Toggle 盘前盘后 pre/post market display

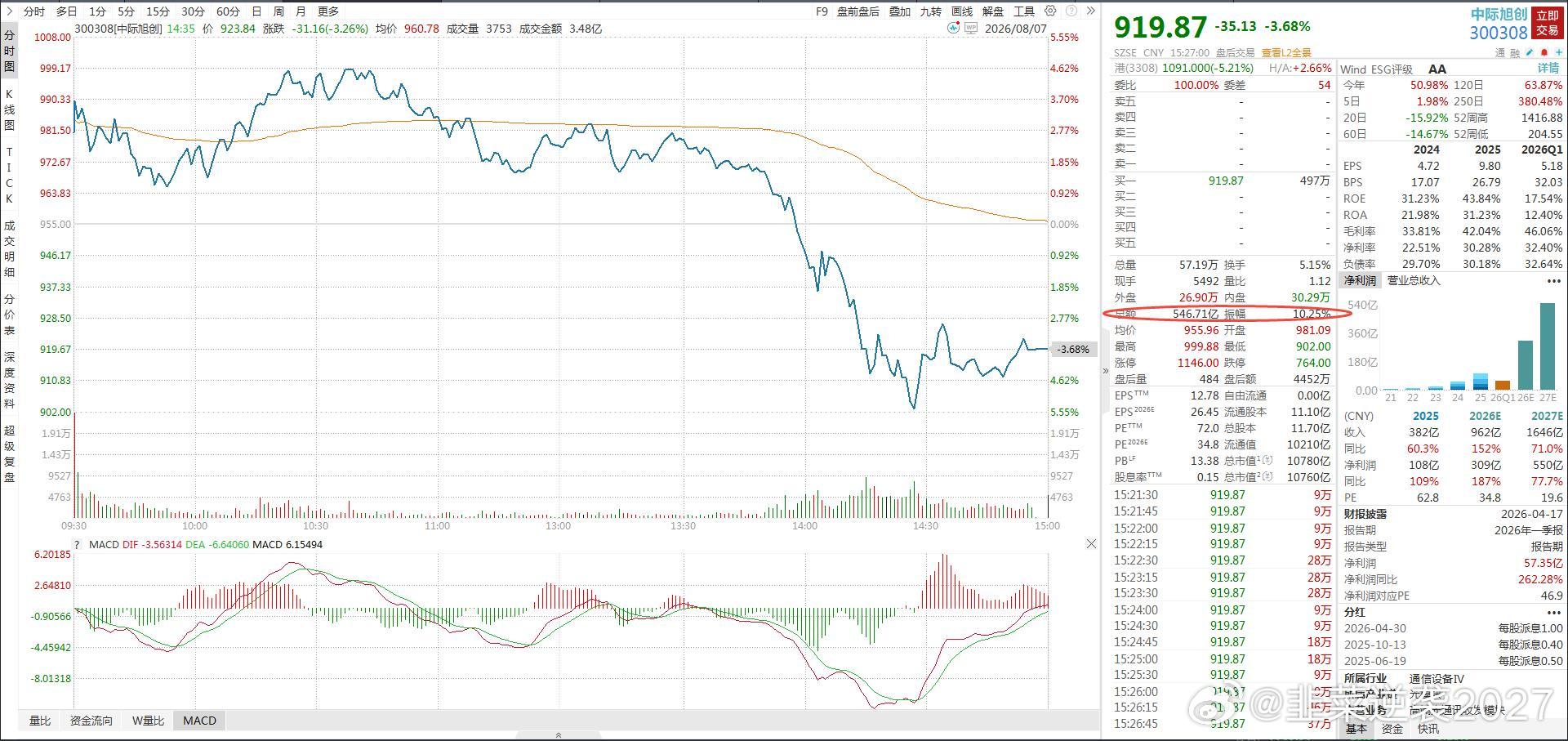pyautogui.click(x=858, y=11)
